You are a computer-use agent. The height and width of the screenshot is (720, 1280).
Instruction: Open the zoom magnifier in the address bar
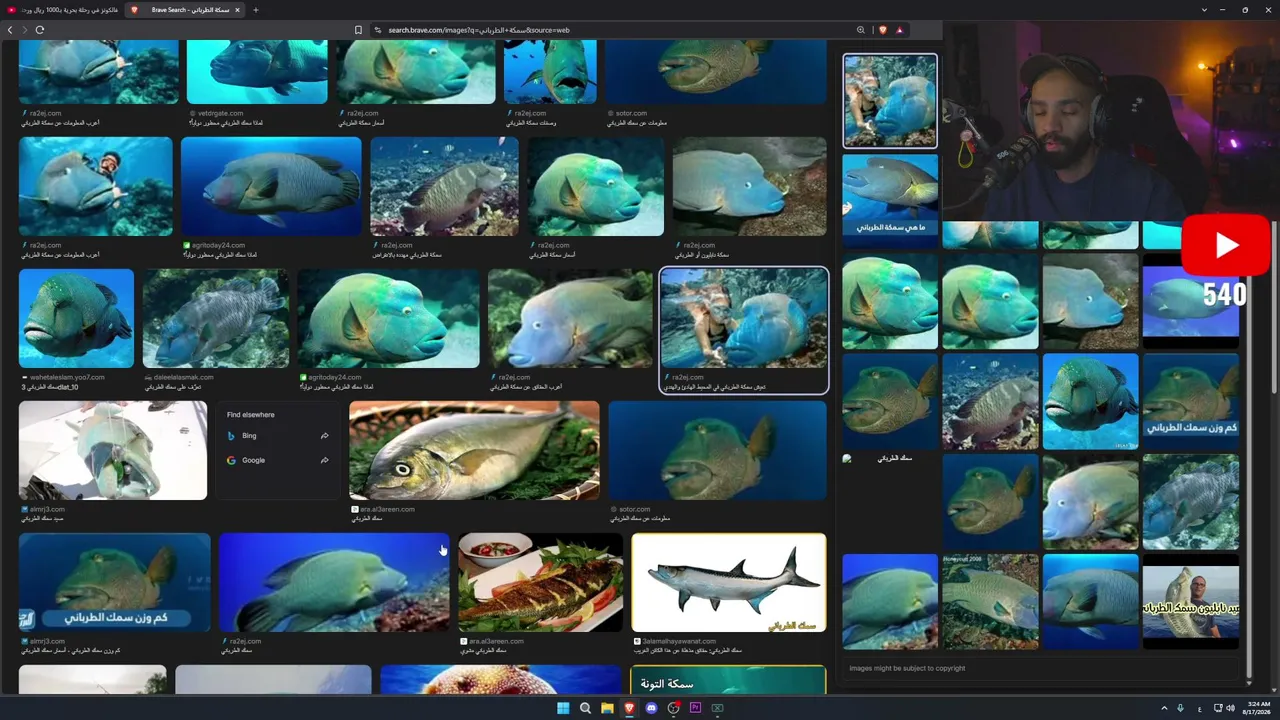(861, 30)
